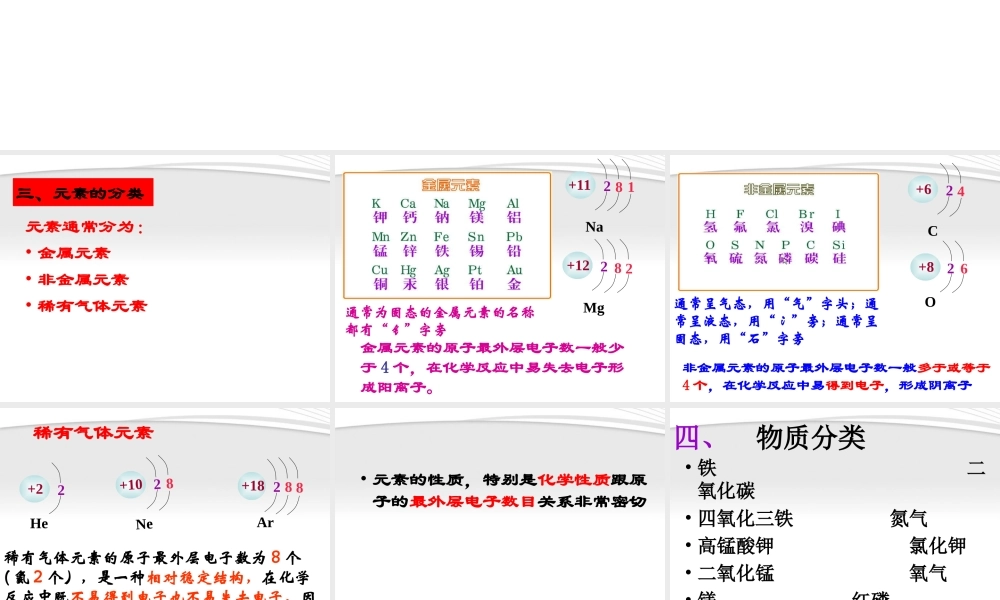The height and width of the screenshot is (600, 1000).
Task: Click the 'F 氟' entry in nonmetals table
Action: tap(740, 221)
